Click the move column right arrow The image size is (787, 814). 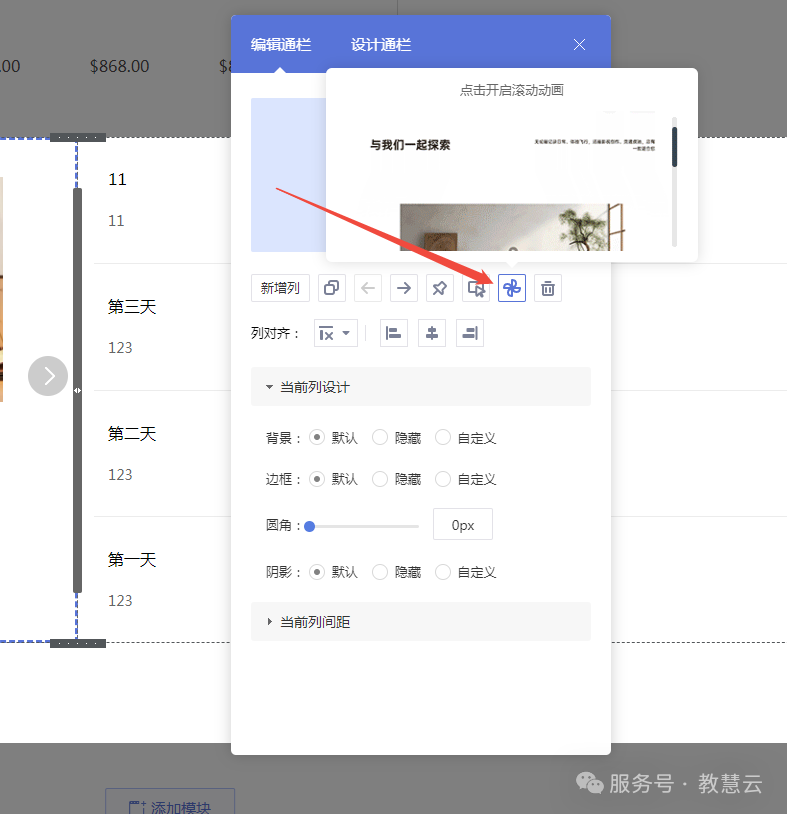tap(404, 288)
